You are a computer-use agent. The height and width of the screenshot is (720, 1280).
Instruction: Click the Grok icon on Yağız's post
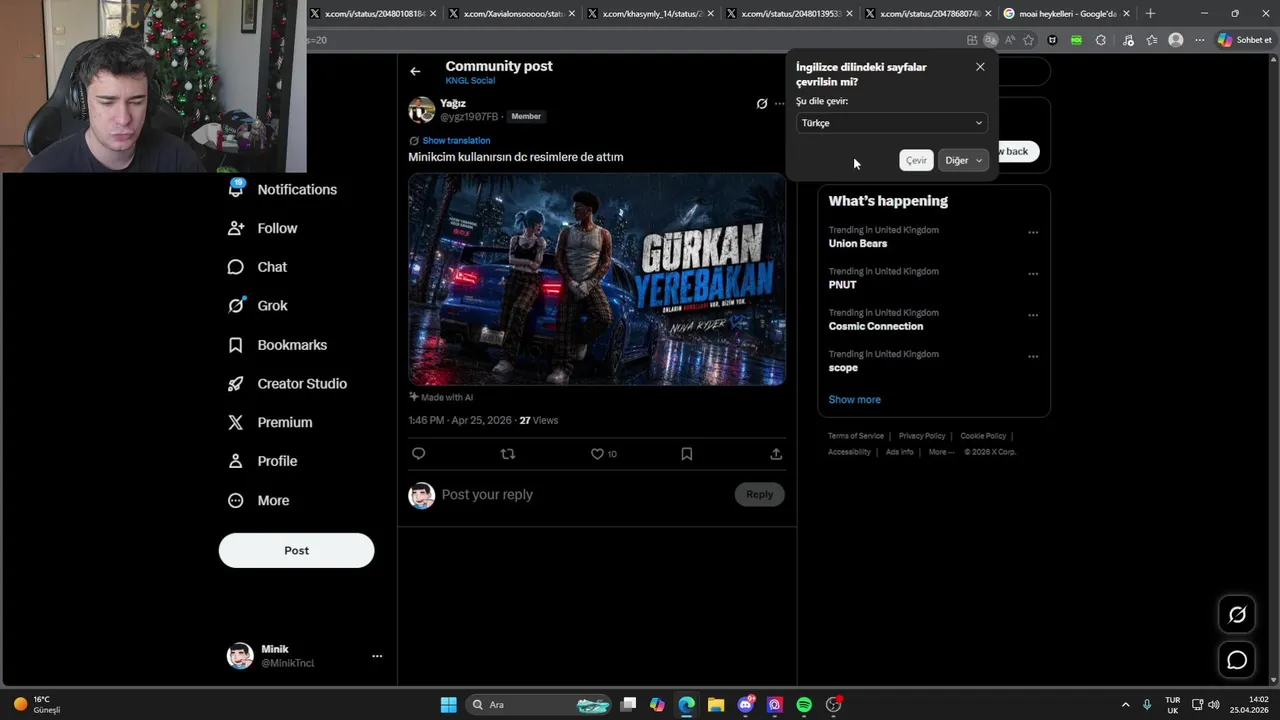(x=762, y=103)
